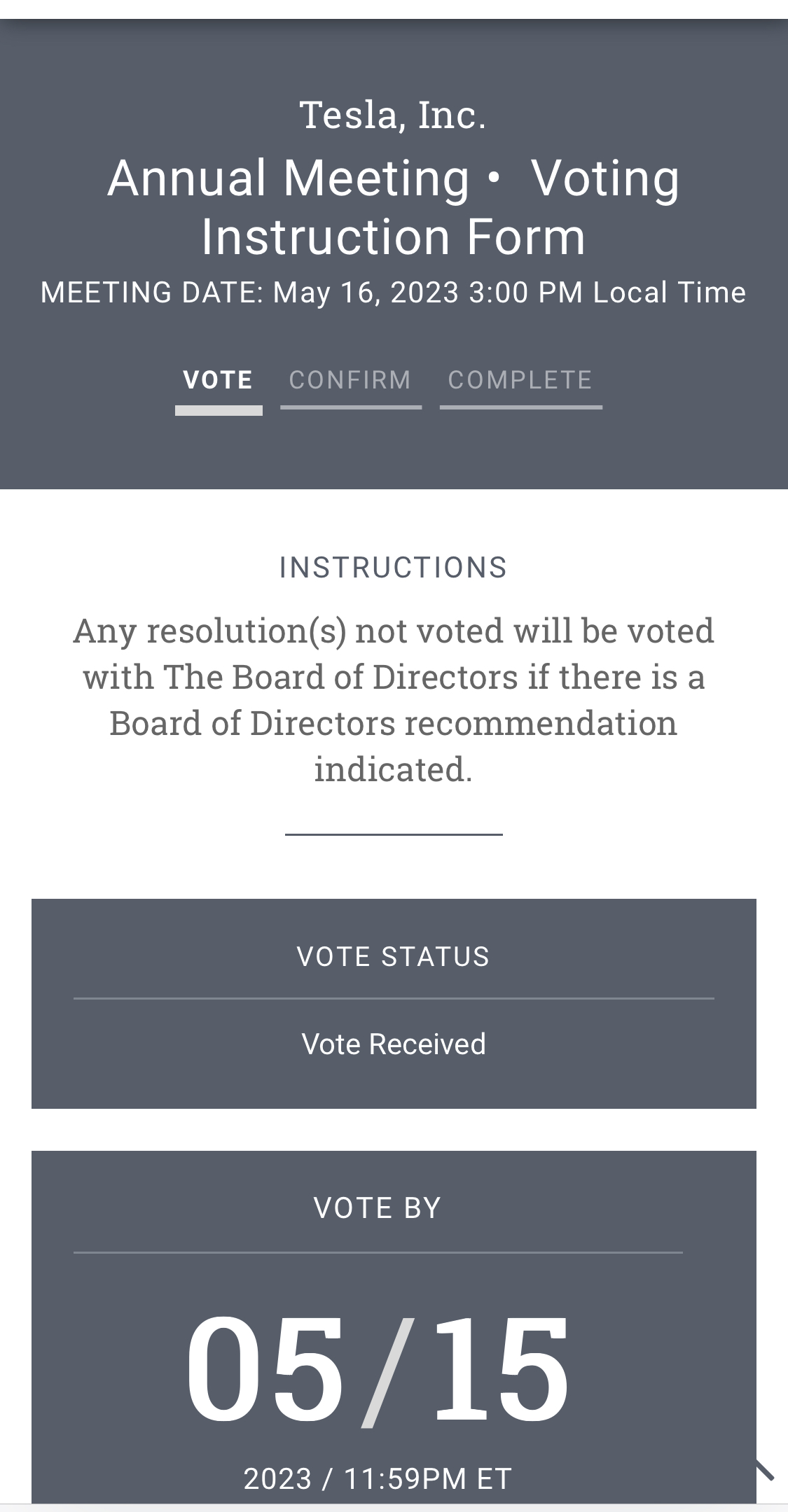Click the underline beneath CONFIRM tab

(351, 407)
